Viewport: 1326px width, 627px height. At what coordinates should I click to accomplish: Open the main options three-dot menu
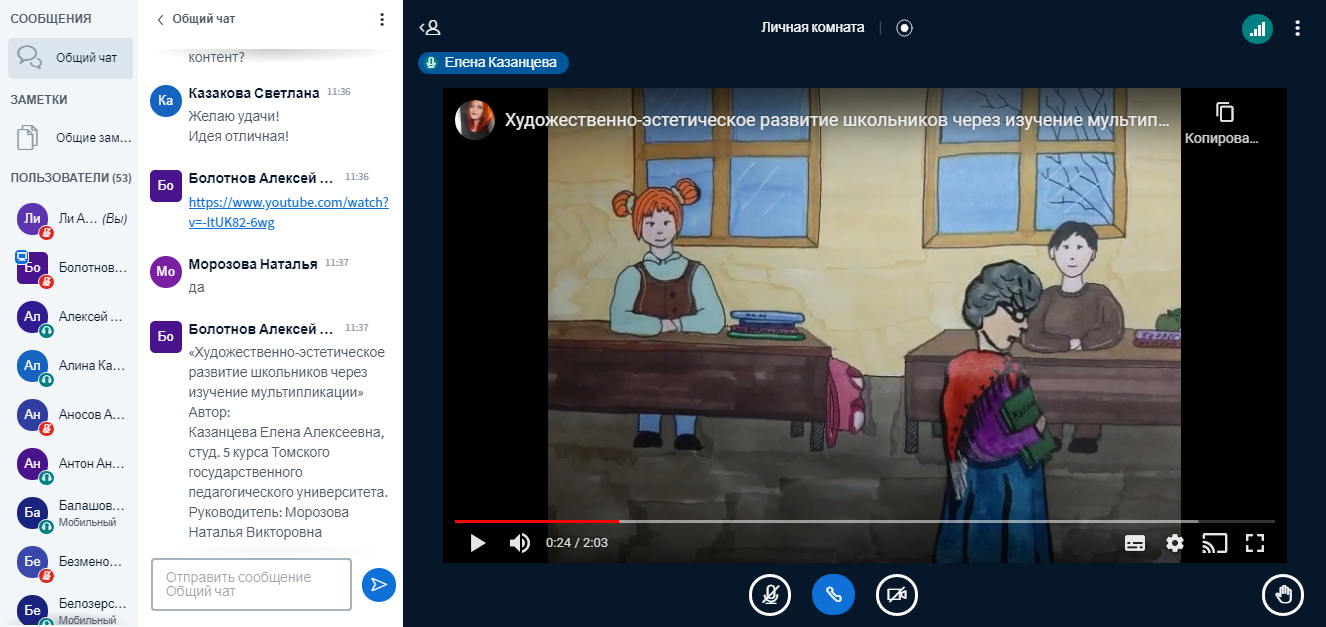(1298, 28)
